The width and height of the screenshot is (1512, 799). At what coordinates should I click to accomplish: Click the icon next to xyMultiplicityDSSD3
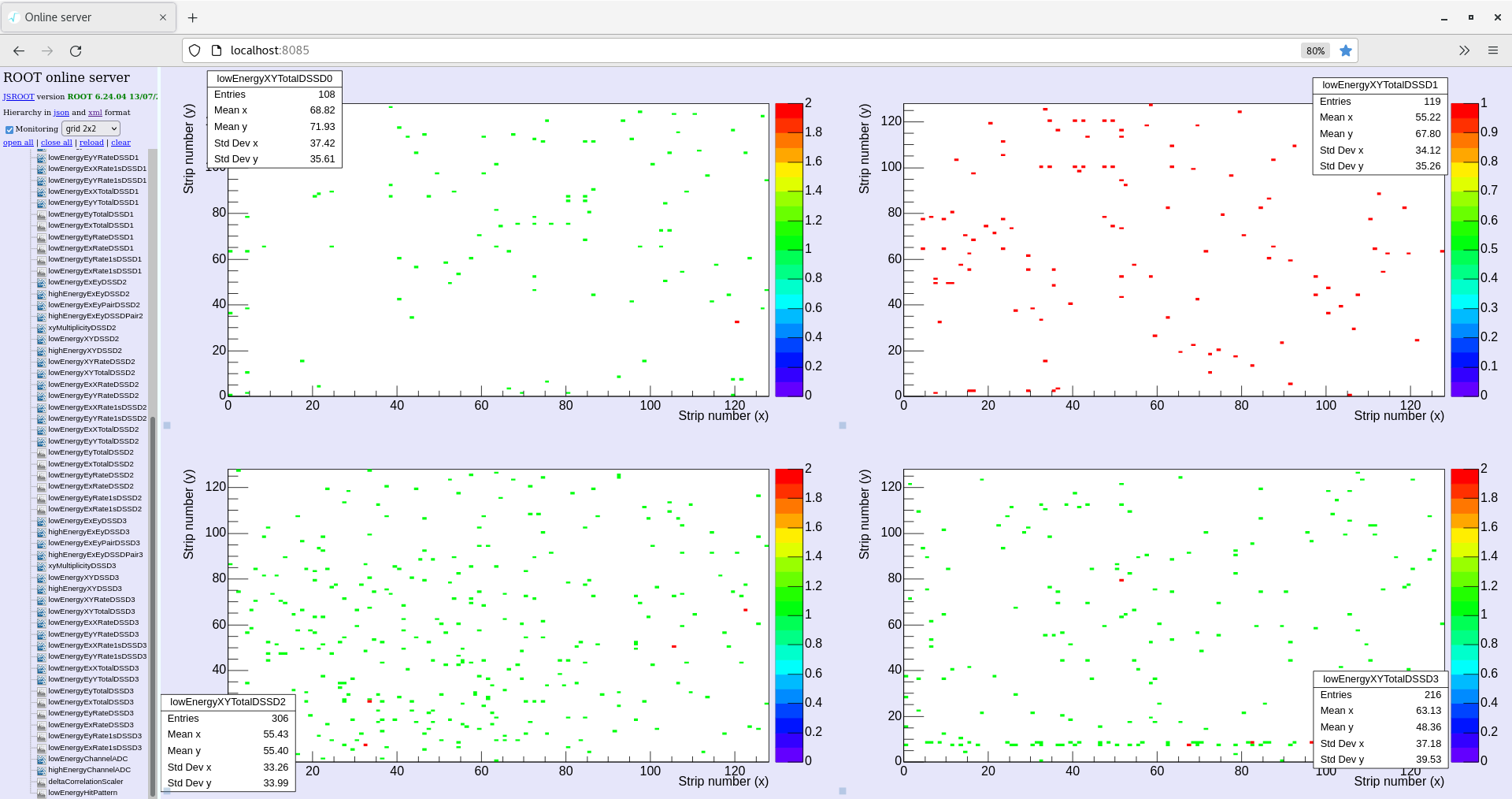point(42,566)
